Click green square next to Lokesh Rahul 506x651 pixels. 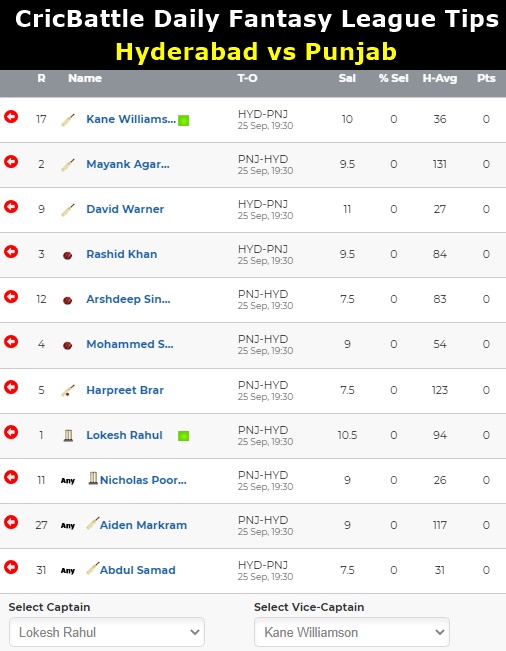click(183, 436)
